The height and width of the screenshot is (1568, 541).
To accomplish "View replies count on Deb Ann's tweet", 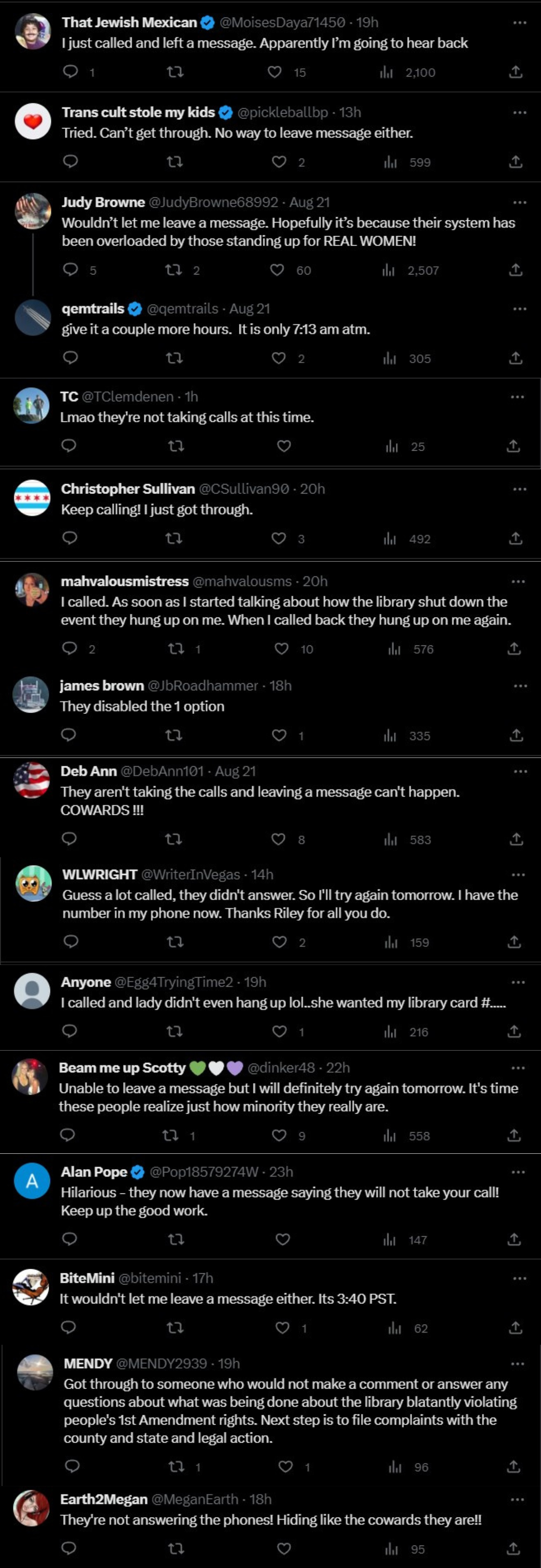I will (69, 839).
